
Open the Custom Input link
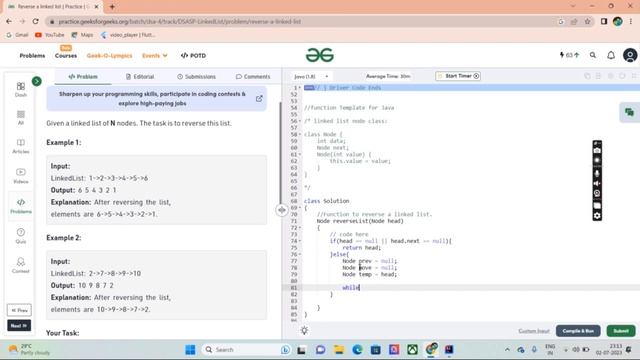534,331
